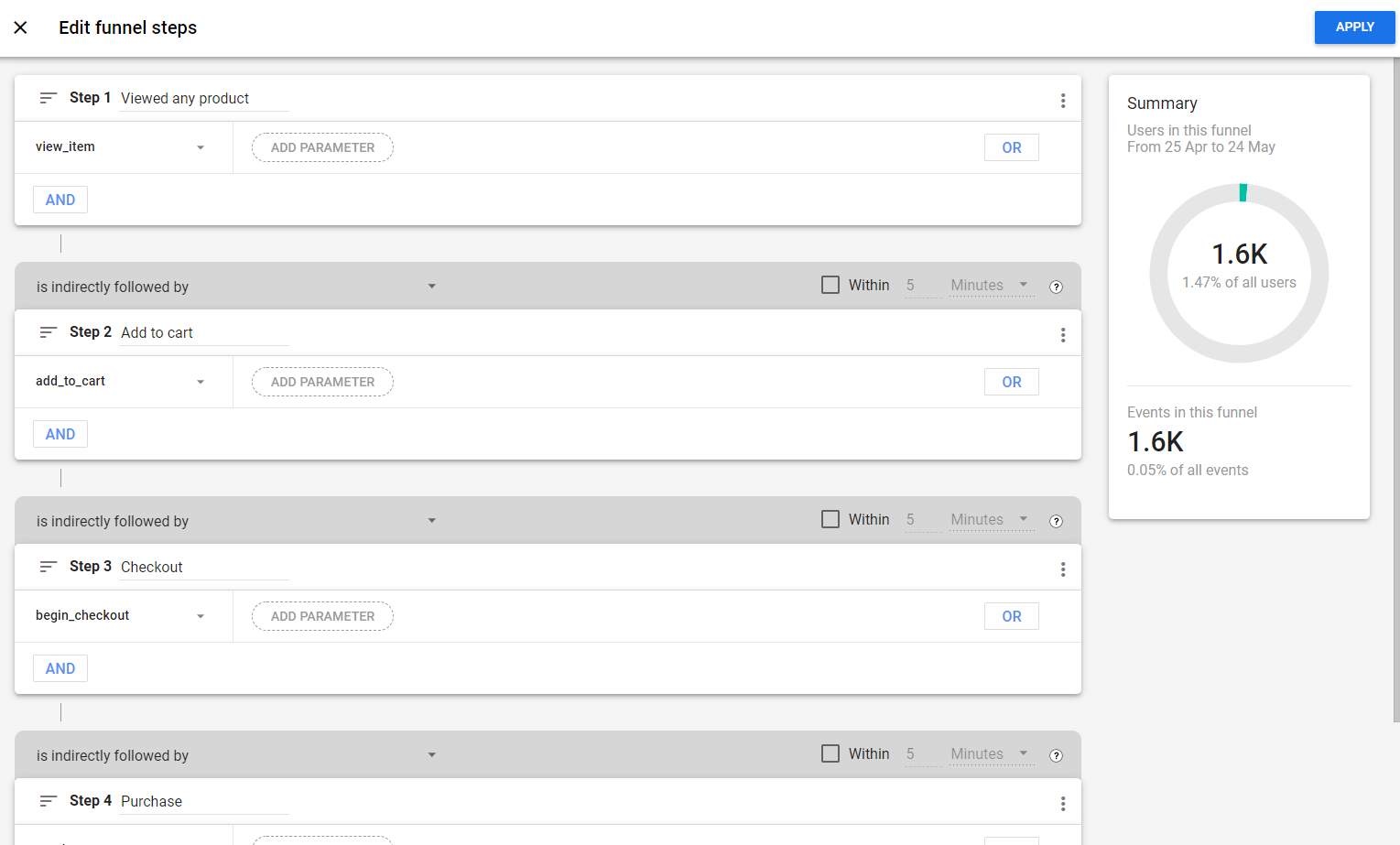Enable Within checkbox above Step 2
The width and height of the screenshot is (1400, 845).
[830, 285]
